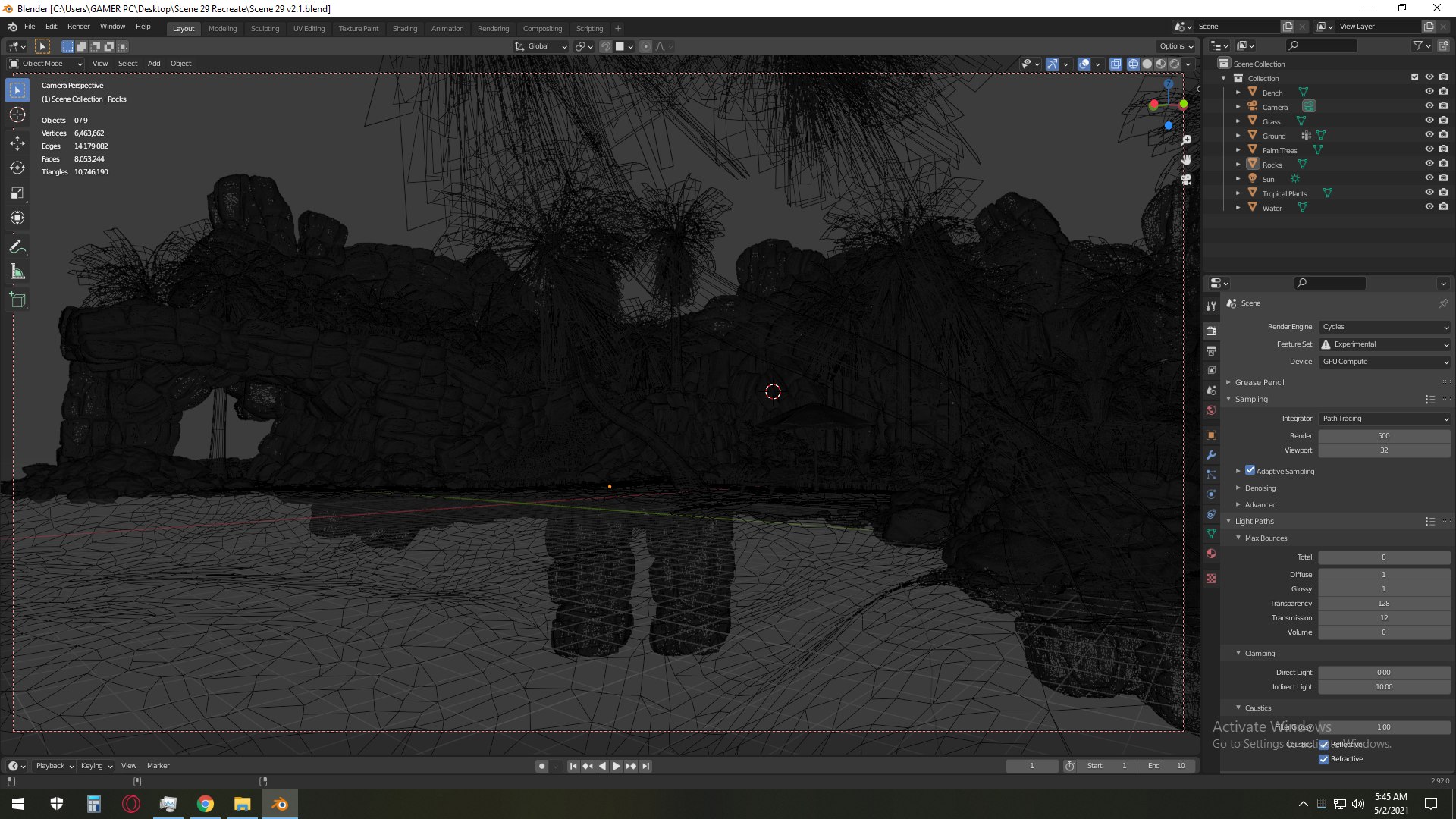This screenshot has height=819, width=1456.
Task: Select the Add Cube tool
Action: [17, 300]
